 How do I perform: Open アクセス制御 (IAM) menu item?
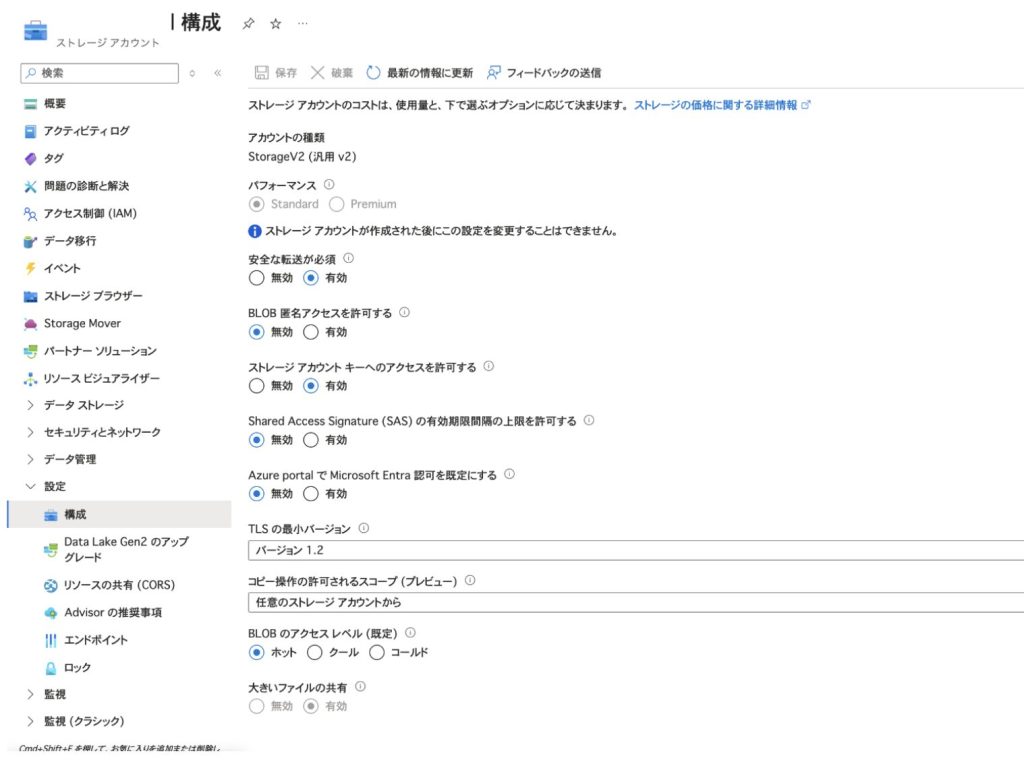click(x=90, y=213)
